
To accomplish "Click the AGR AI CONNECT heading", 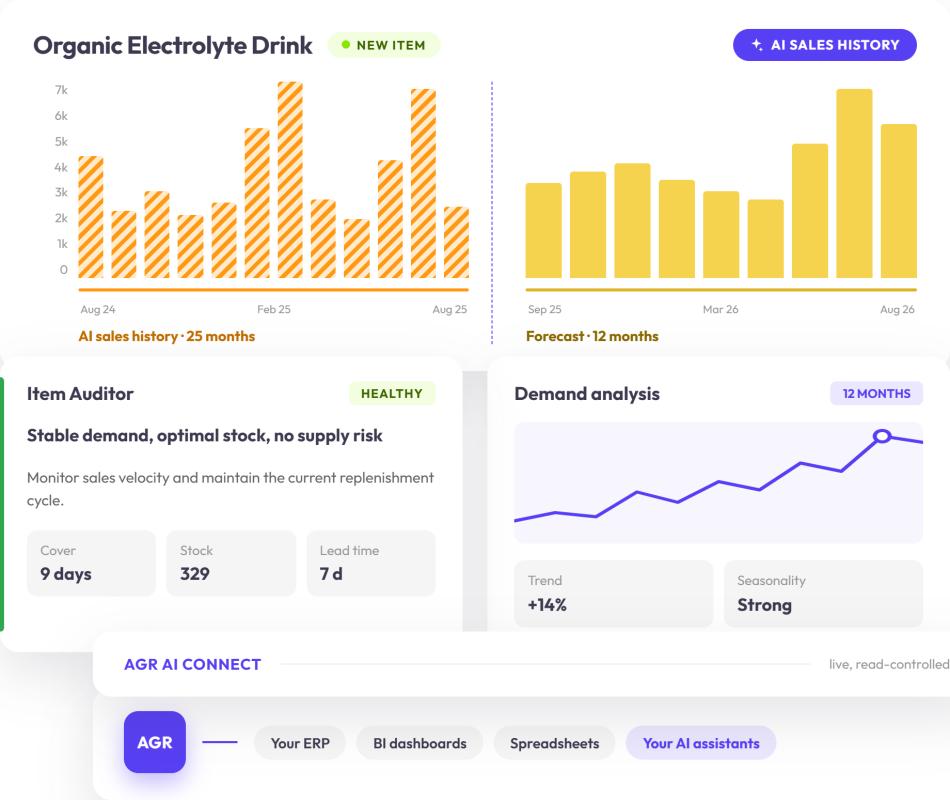I will [193, 664].
